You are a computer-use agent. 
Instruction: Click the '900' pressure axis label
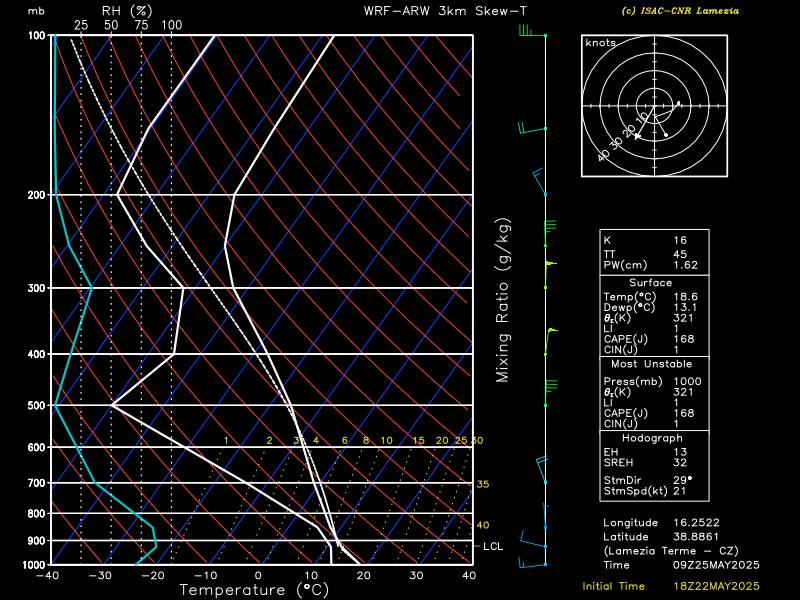tap(37, 541)
